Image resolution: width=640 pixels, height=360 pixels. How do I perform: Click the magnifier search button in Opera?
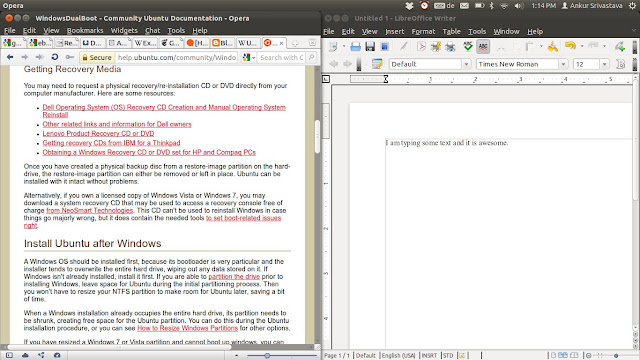click(x=311, y=58)
